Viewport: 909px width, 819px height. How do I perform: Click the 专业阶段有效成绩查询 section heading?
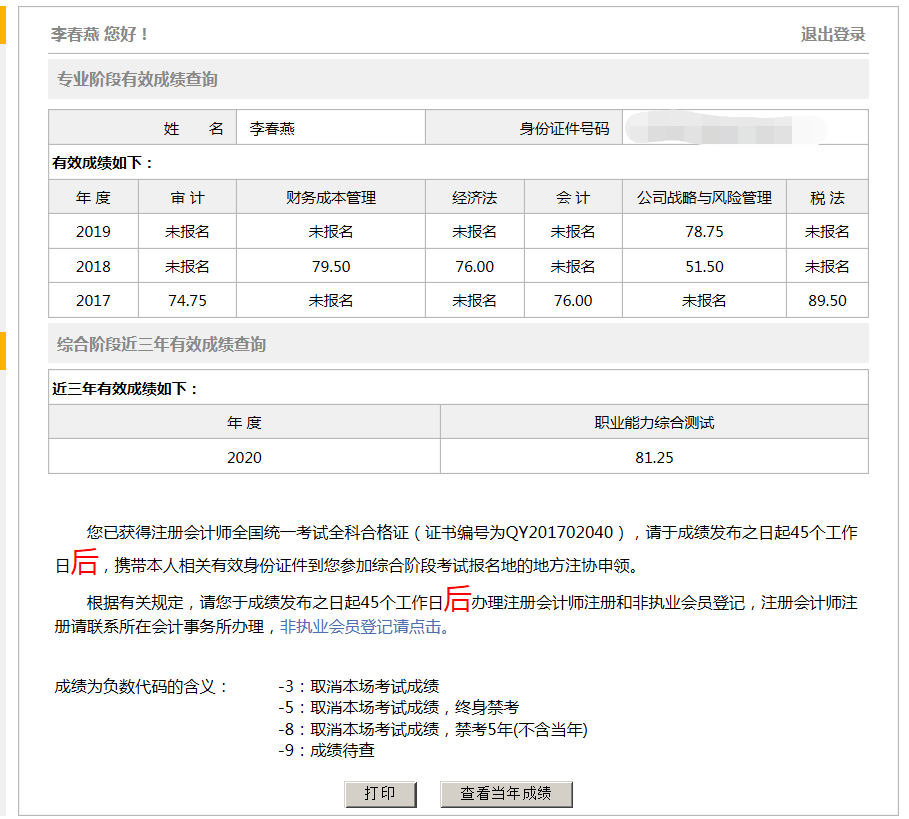click(138, 80)
